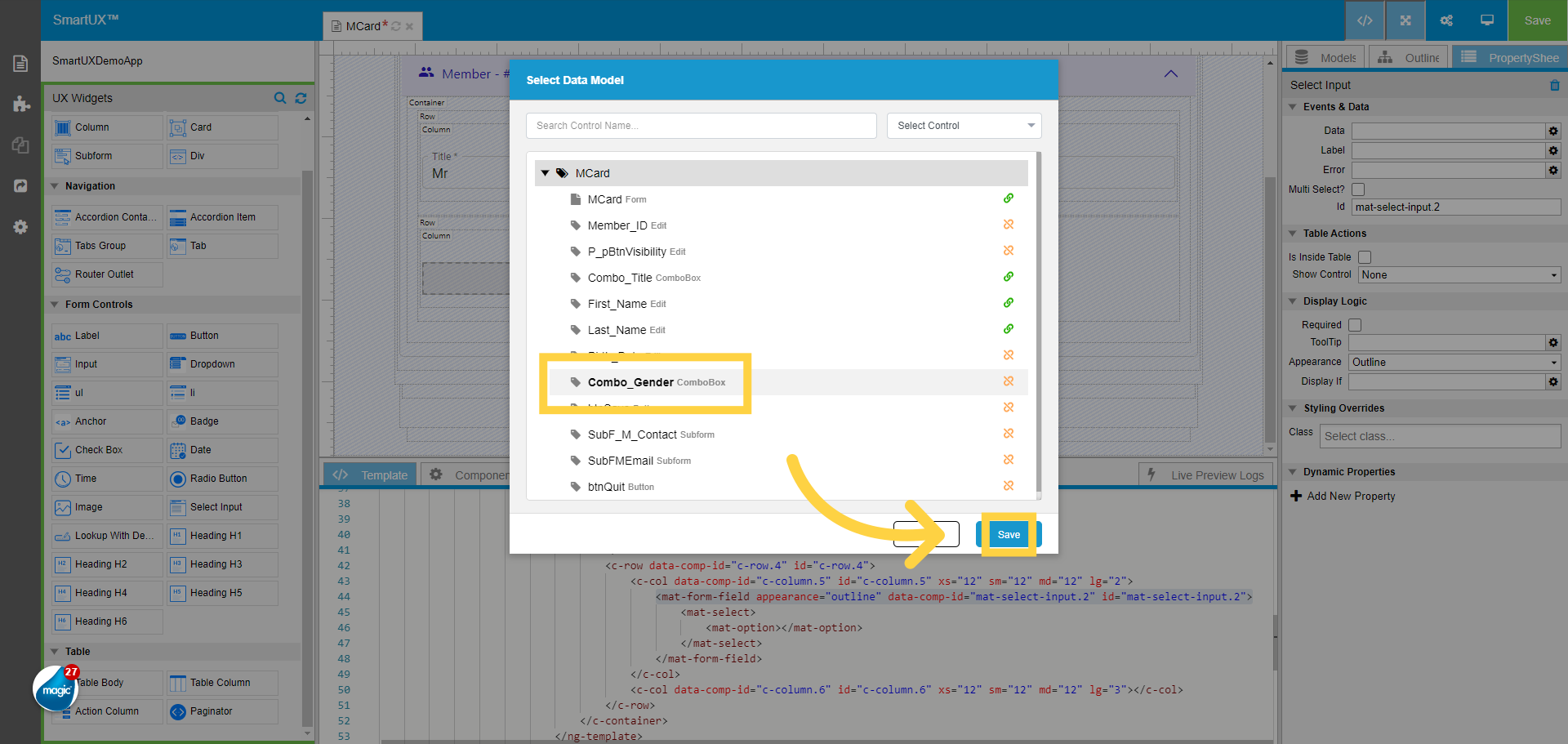Open the settings gear at sidebar bottom
This screenshot has width=1568, height=744.
(x=20, y=227)
